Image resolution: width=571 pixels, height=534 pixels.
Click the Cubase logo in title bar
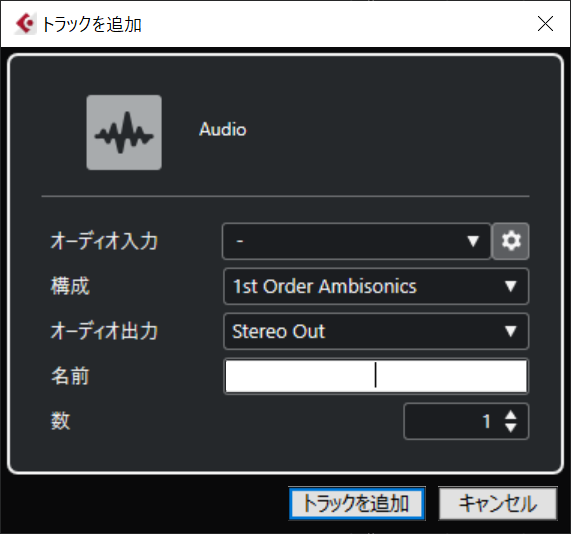pyautogui.click(x=25, y=24)
